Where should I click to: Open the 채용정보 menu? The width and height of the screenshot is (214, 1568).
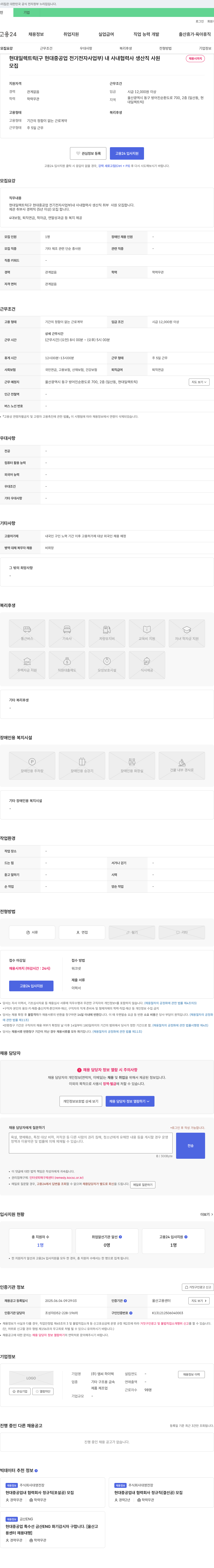tap(36, 34)
